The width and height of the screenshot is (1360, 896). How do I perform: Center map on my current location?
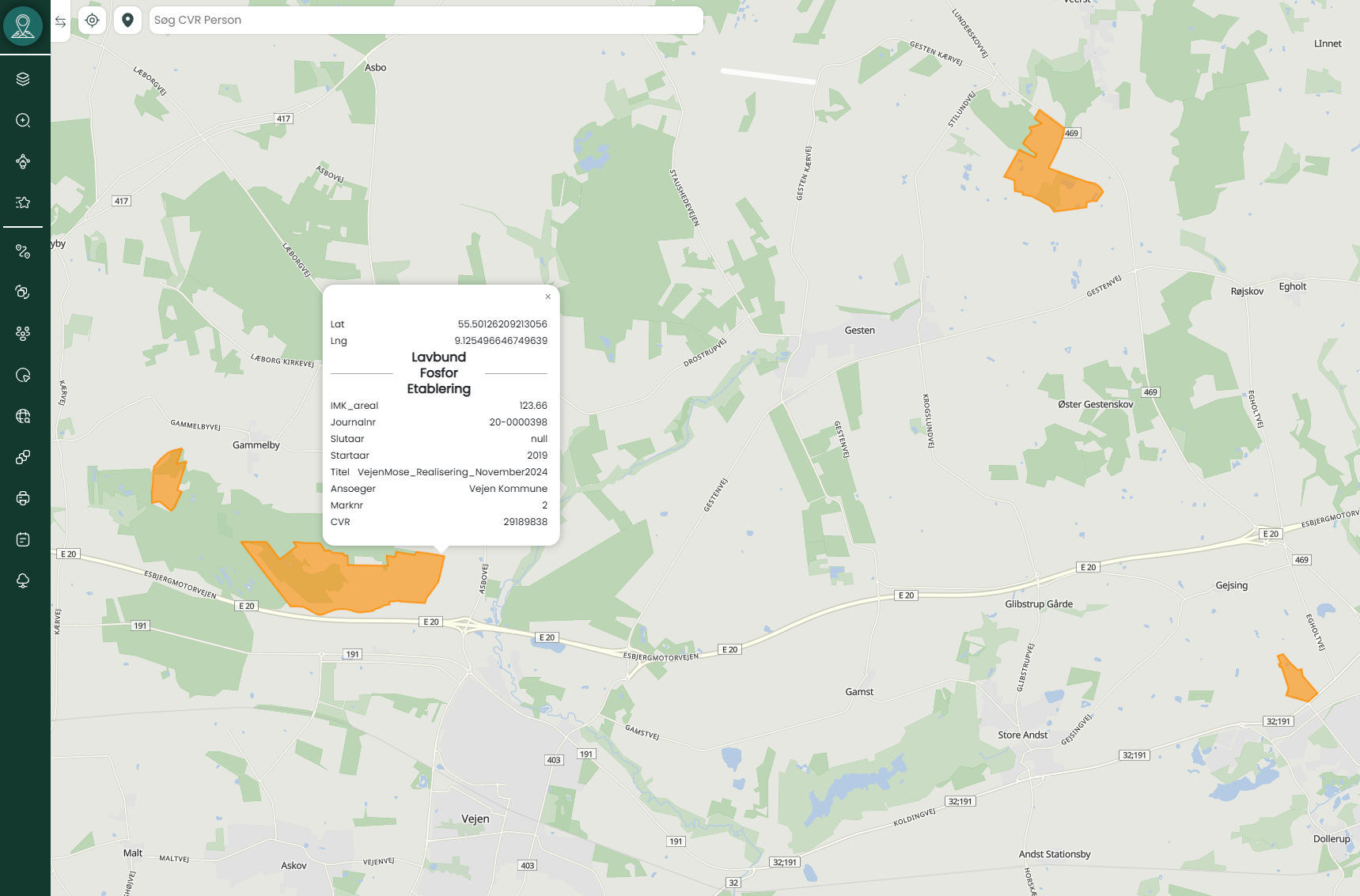pos(93,21)
